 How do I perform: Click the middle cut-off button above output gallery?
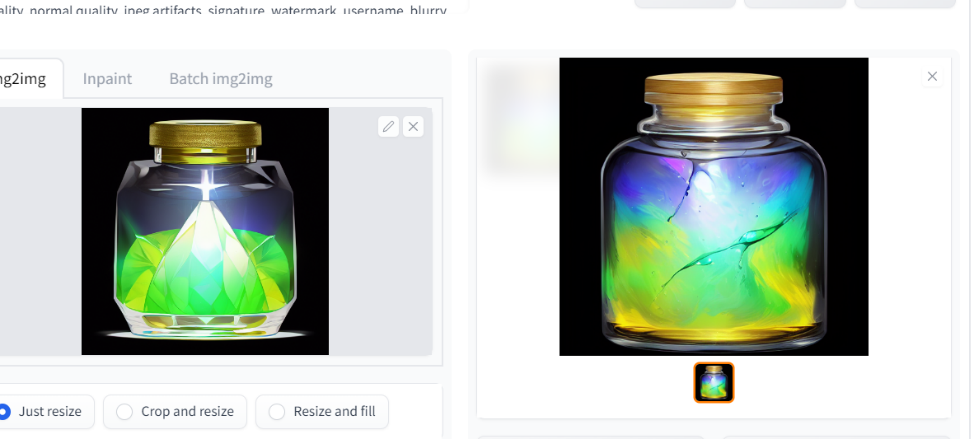(795, 3)
